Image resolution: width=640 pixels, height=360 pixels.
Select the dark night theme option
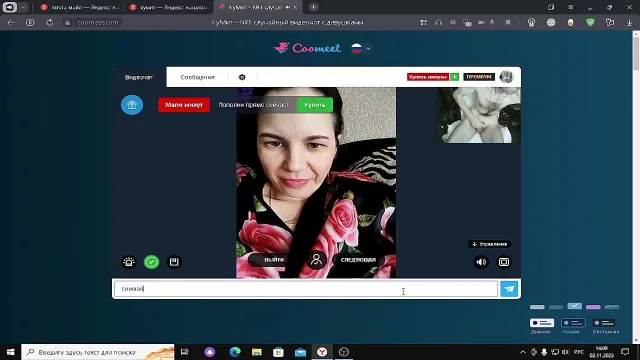tap(573, 323)
